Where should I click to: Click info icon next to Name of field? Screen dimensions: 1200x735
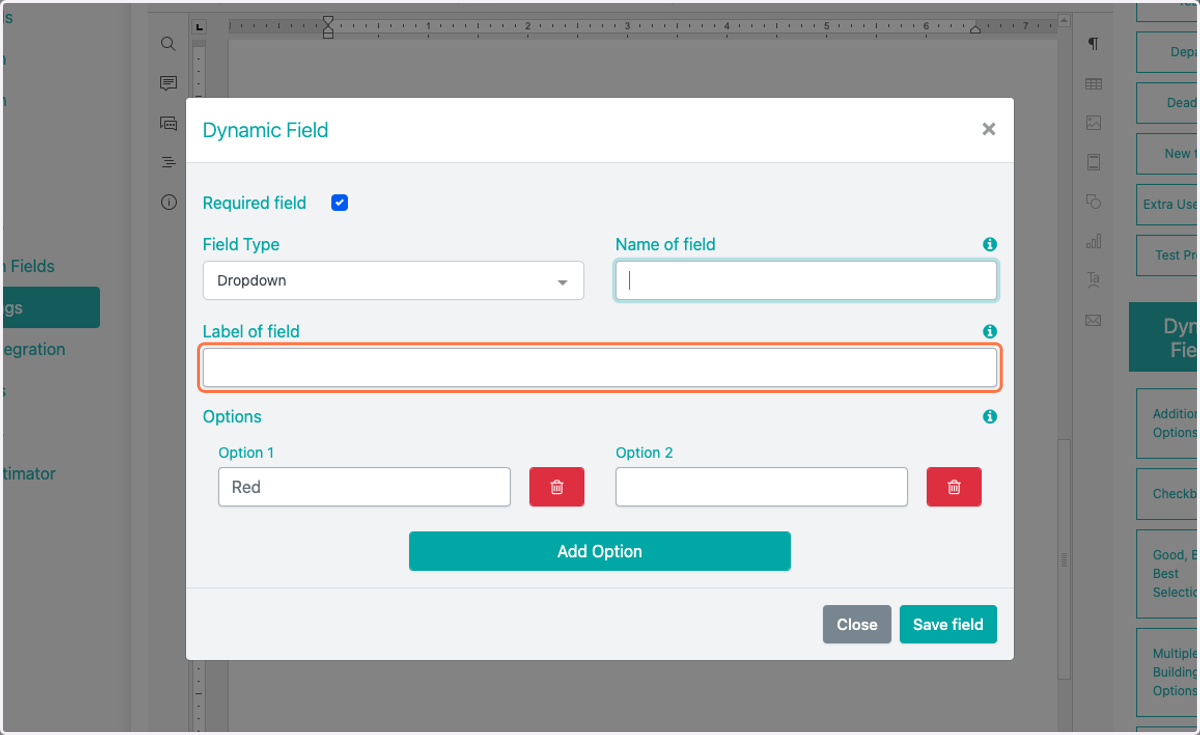(x=990, y=244)
